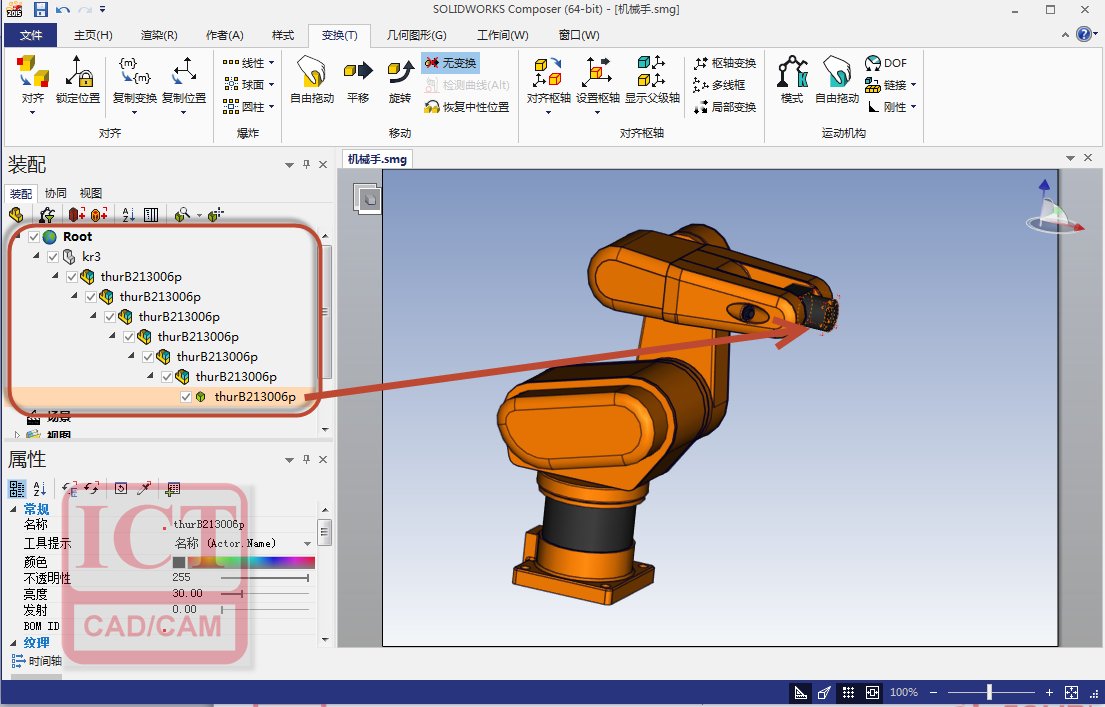Click the 名称 field showing thurB213006p
1105x707 pixels.
(240, 524)
